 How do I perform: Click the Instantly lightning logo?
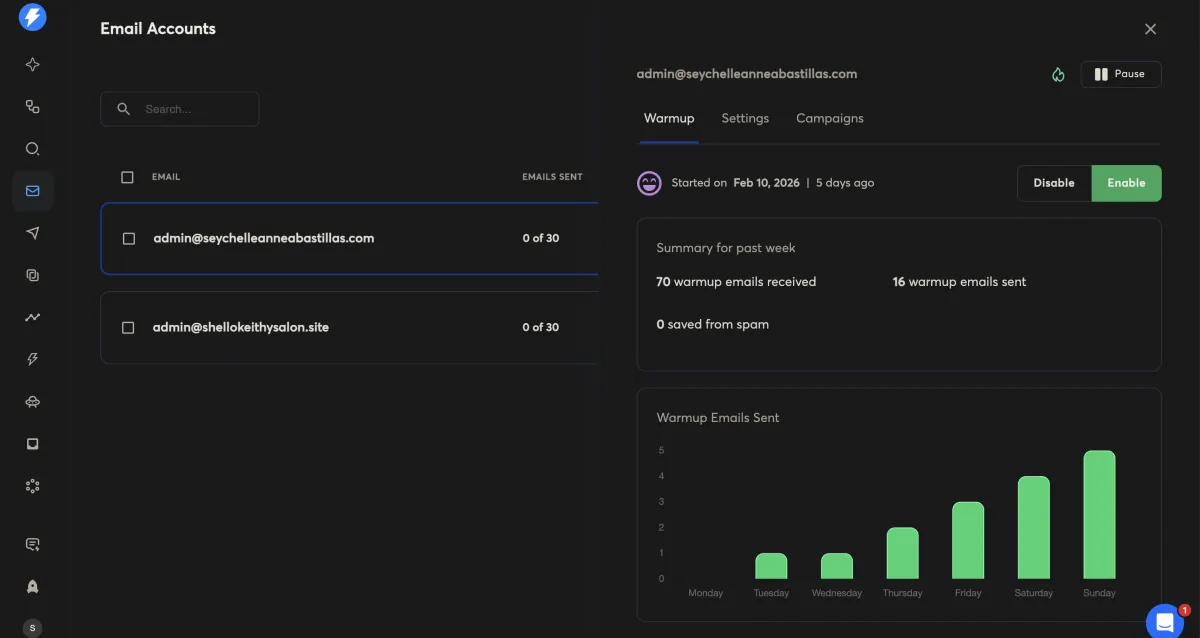(33, 17)
